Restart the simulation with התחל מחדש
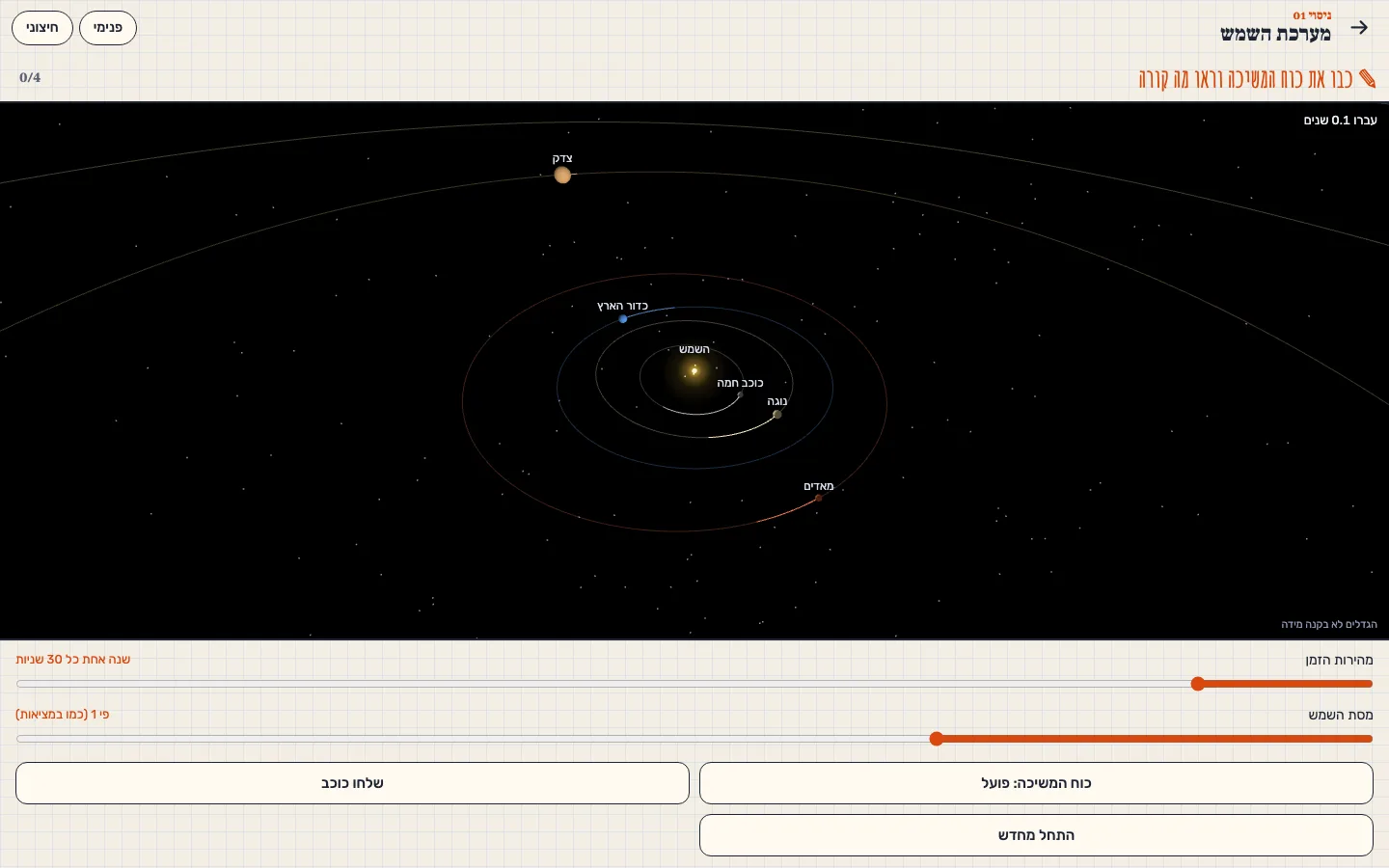Image resolution: width=1389 pixels, height=868 pixels. click(1036, 835)
